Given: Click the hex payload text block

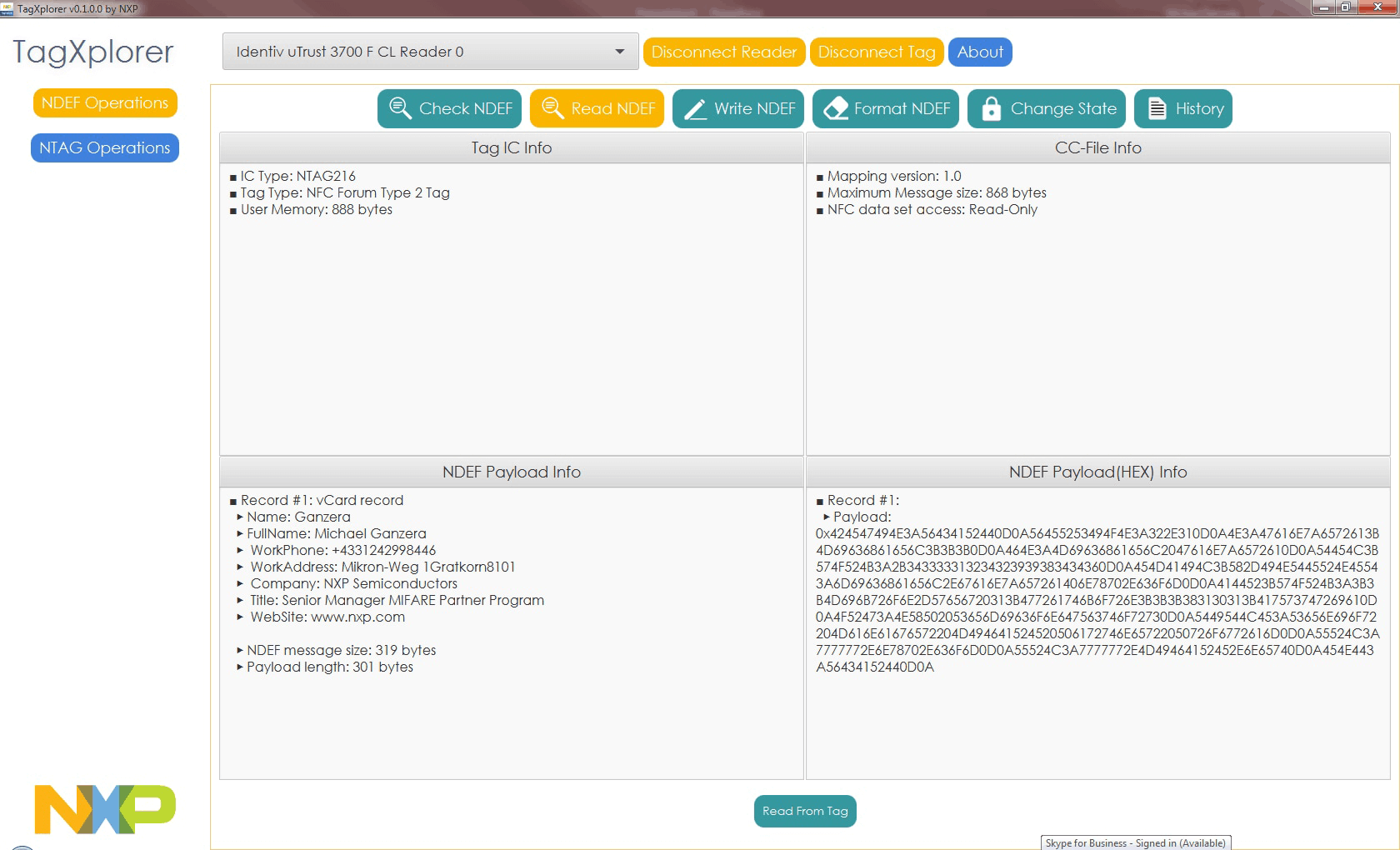Looking at the screenshot, I should (1097, 600).
